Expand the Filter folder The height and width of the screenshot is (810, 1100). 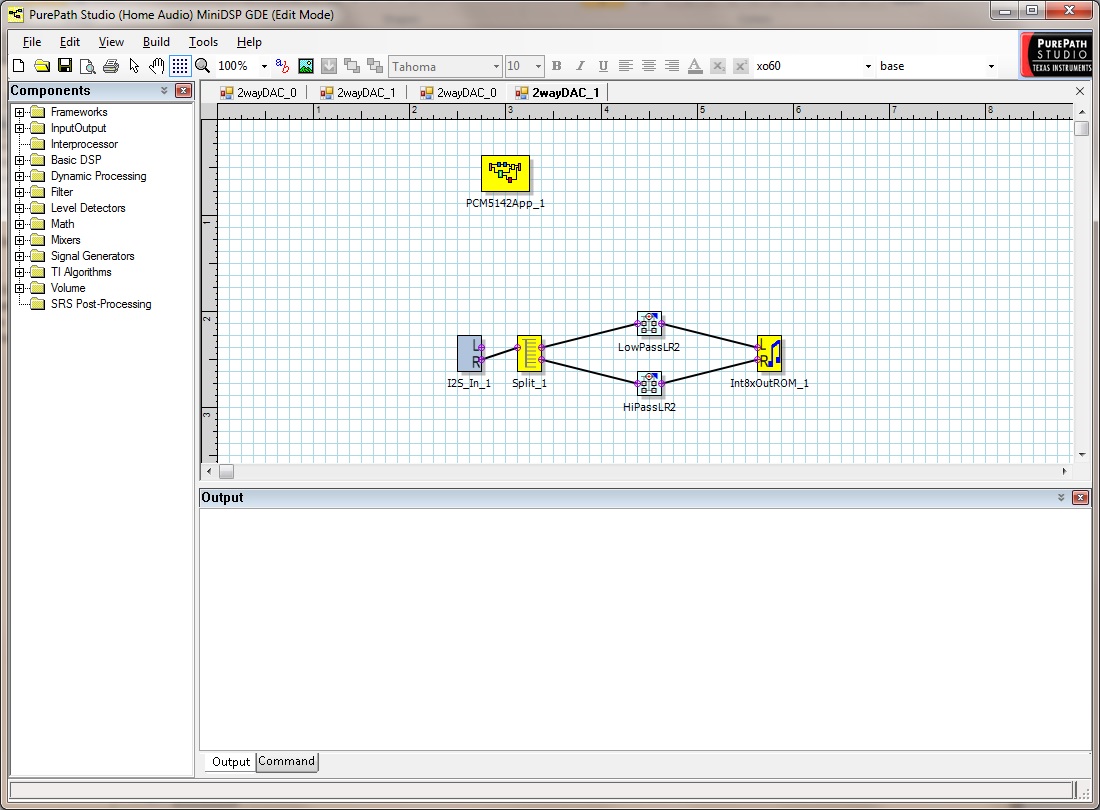tap(20, 192)
